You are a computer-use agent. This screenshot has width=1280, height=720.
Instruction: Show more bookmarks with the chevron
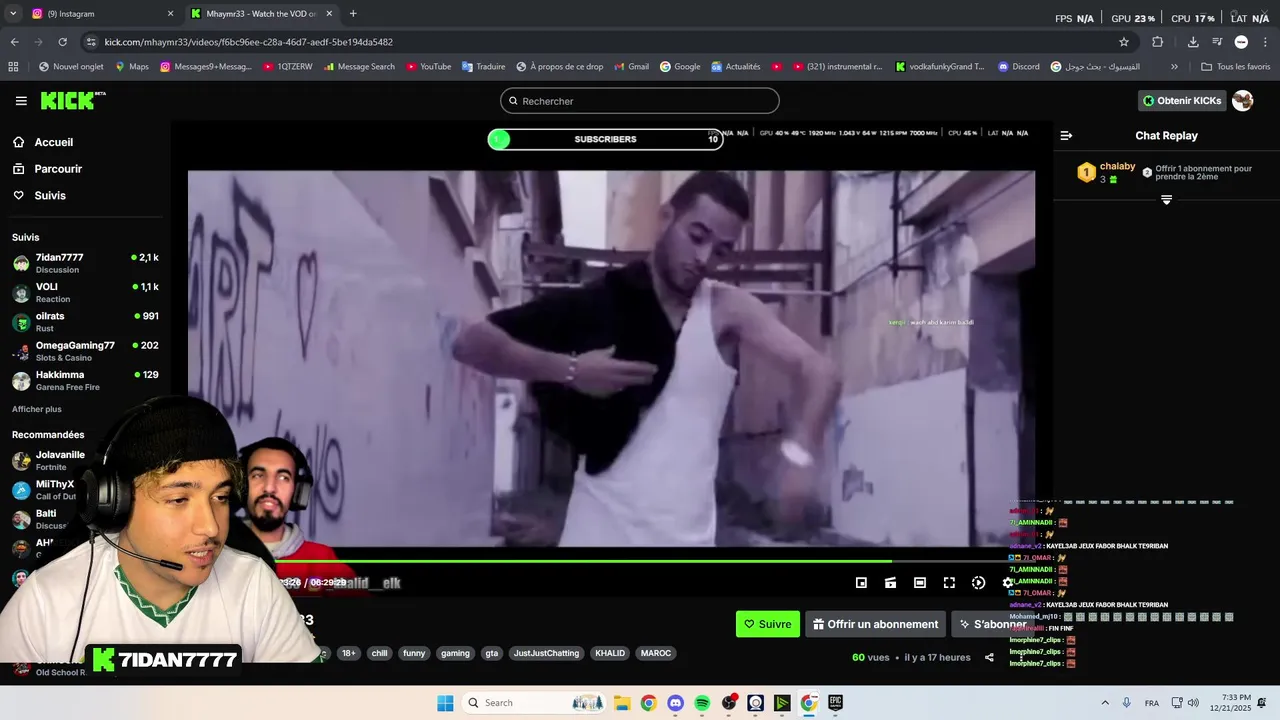(1174, 67)
